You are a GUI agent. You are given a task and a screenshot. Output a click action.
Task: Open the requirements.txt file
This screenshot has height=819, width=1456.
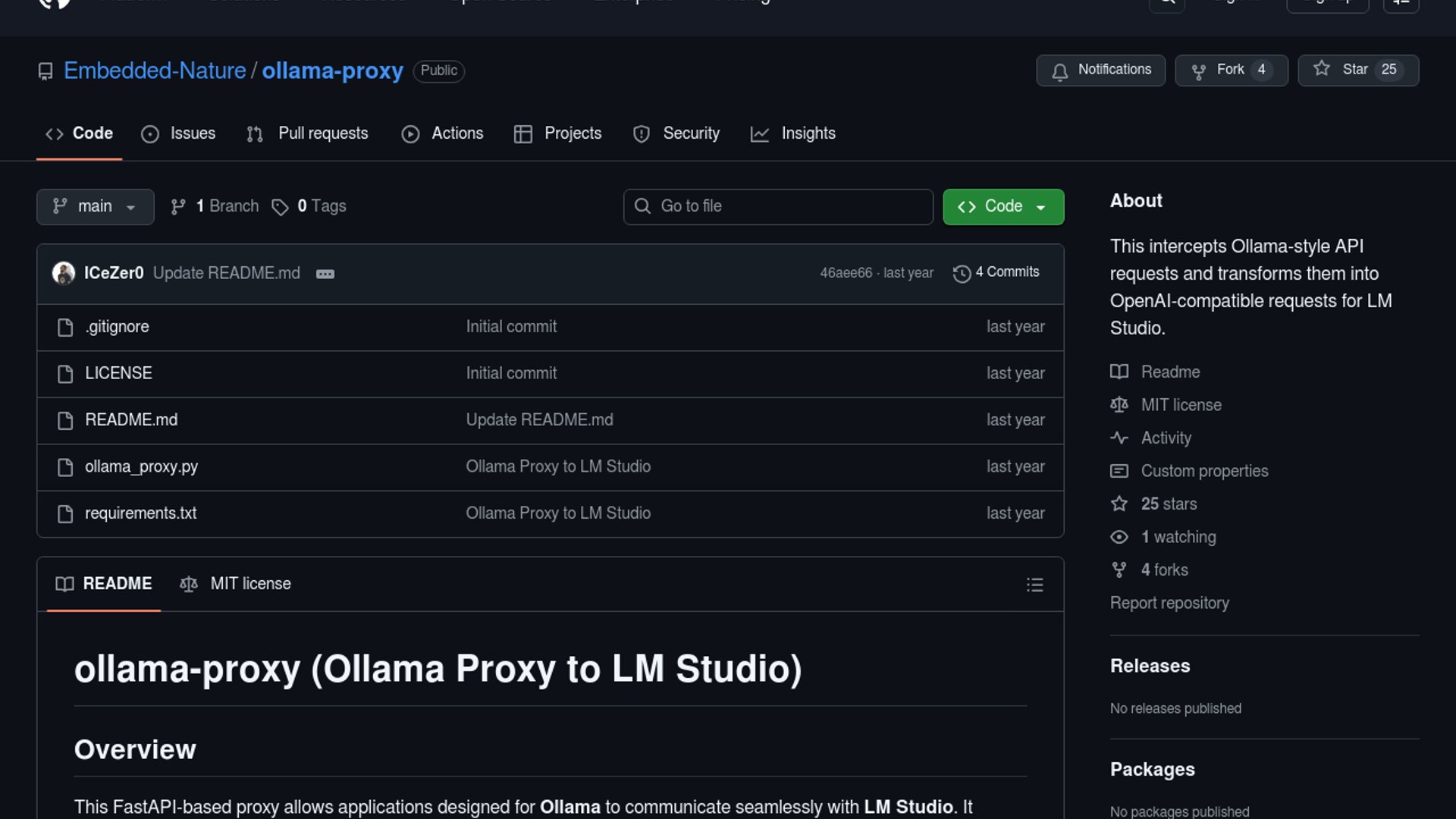[140, 513]
